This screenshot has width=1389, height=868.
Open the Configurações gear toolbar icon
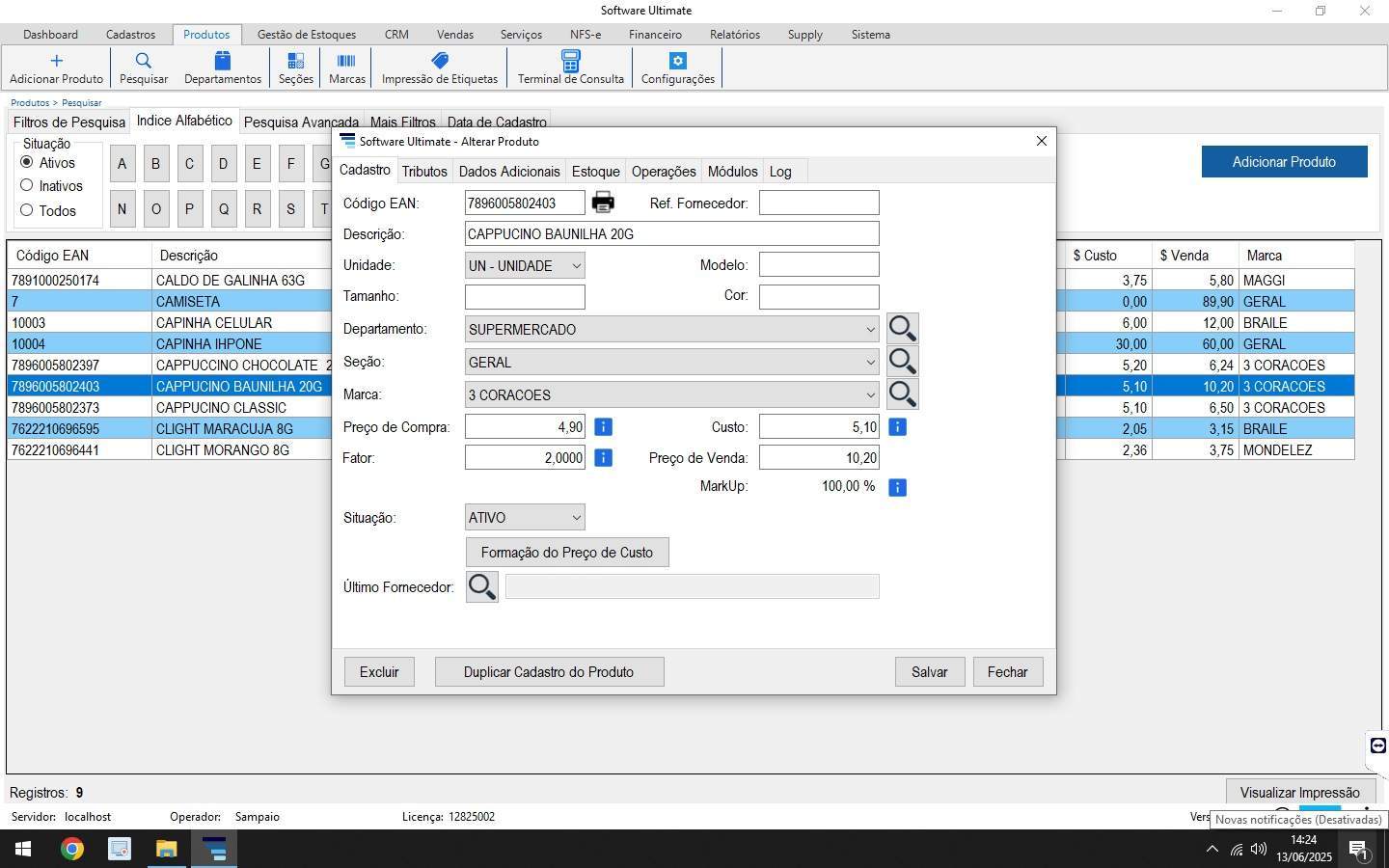pos(677,61)
